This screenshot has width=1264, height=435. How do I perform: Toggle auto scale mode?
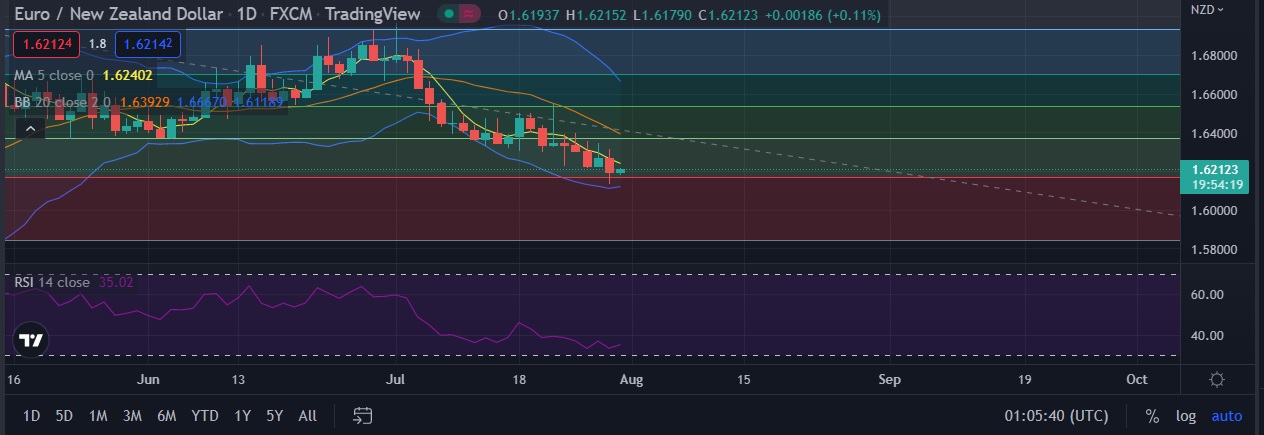pyautogui.click(x=1227, y=415)
